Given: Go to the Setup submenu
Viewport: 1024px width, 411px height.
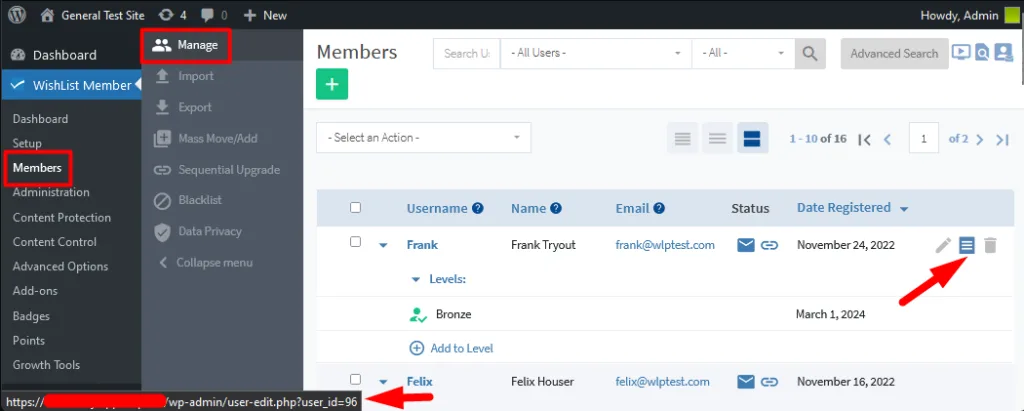Looking at the screenshot, I should point(27,143).
